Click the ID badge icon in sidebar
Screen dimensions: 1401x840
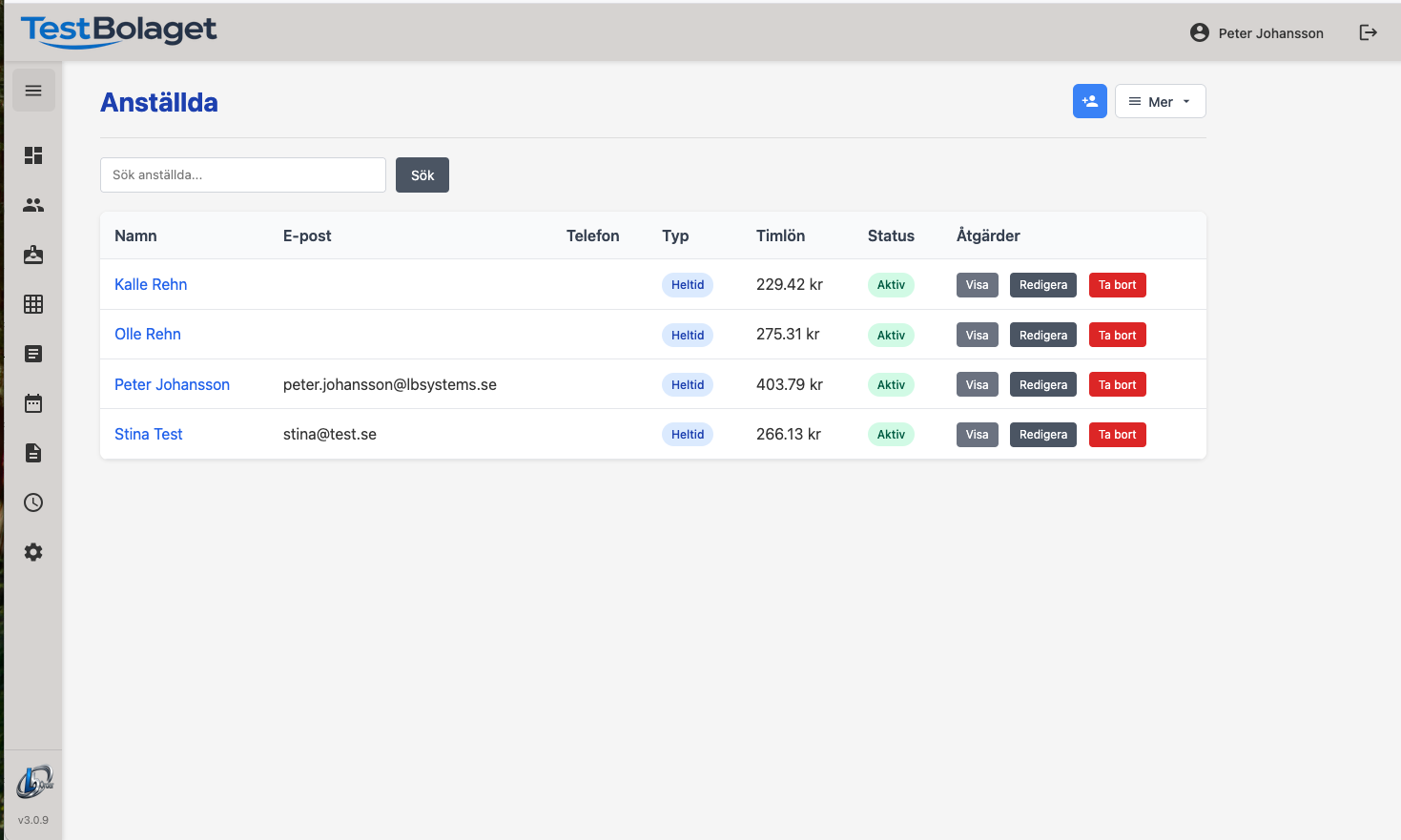pos(33,255)
